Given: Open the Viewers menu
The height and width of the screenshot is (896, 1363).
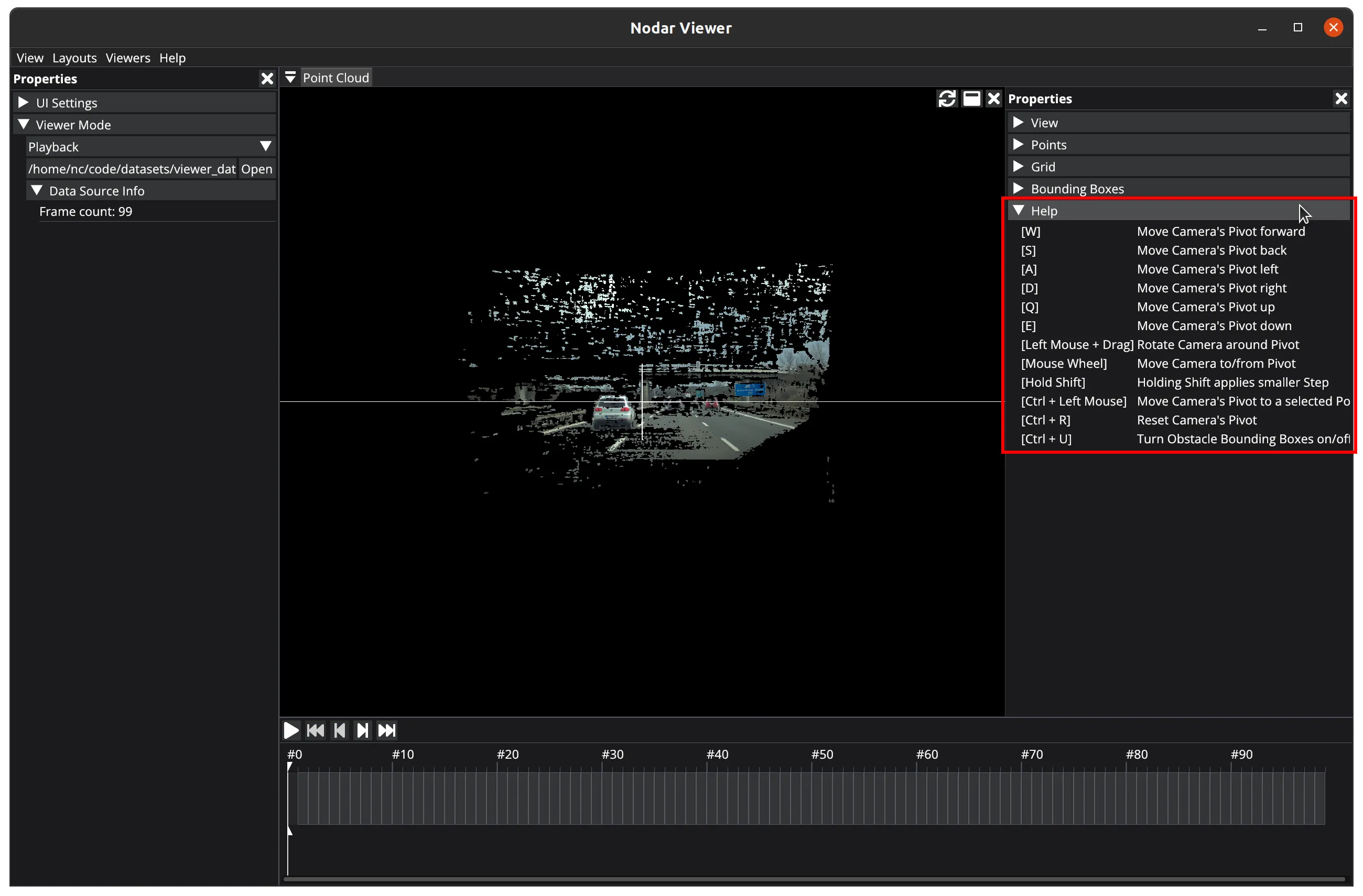Looking at the screenshot, I should [128, 58].
